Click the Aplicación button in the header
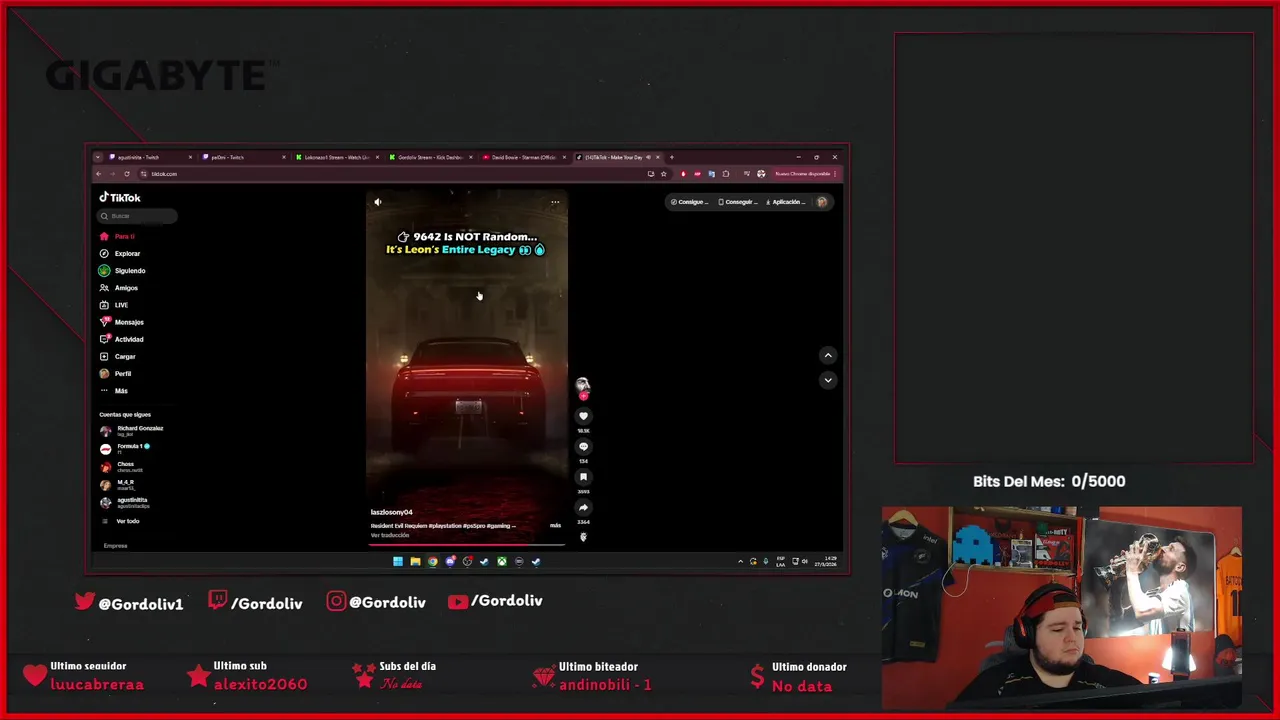Screen dimensions: 1280x720 [x=786, y=202]
